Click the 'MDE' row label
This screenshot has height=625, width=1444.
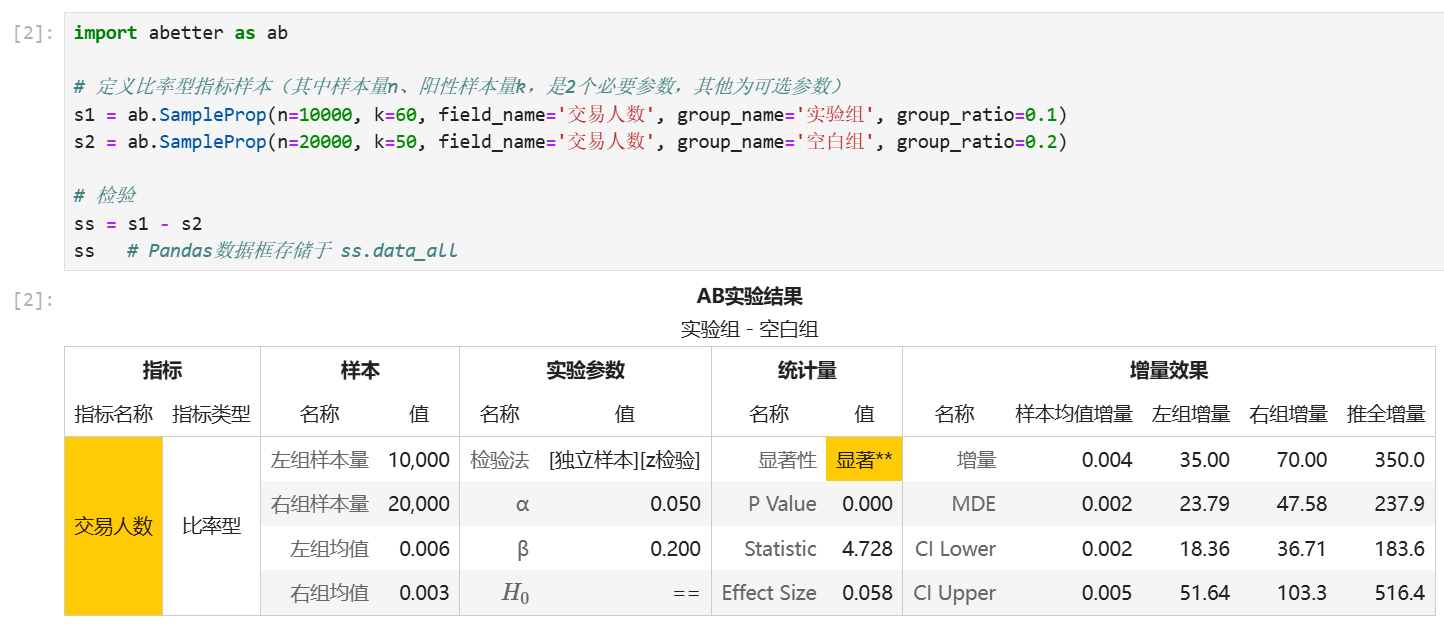click(974, 504)
